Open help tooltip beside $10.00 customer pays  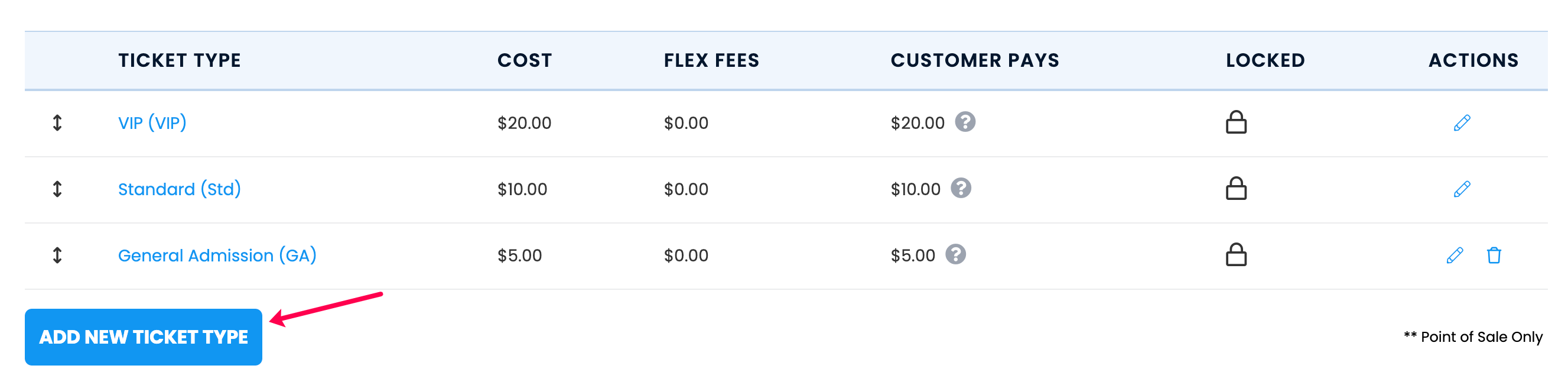coord(961,189)
